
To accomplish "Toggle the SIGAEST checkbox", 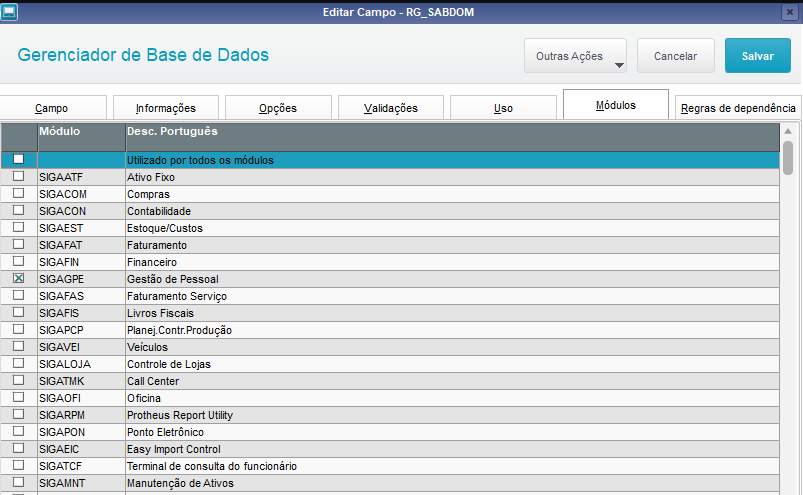I will point(18,227).
